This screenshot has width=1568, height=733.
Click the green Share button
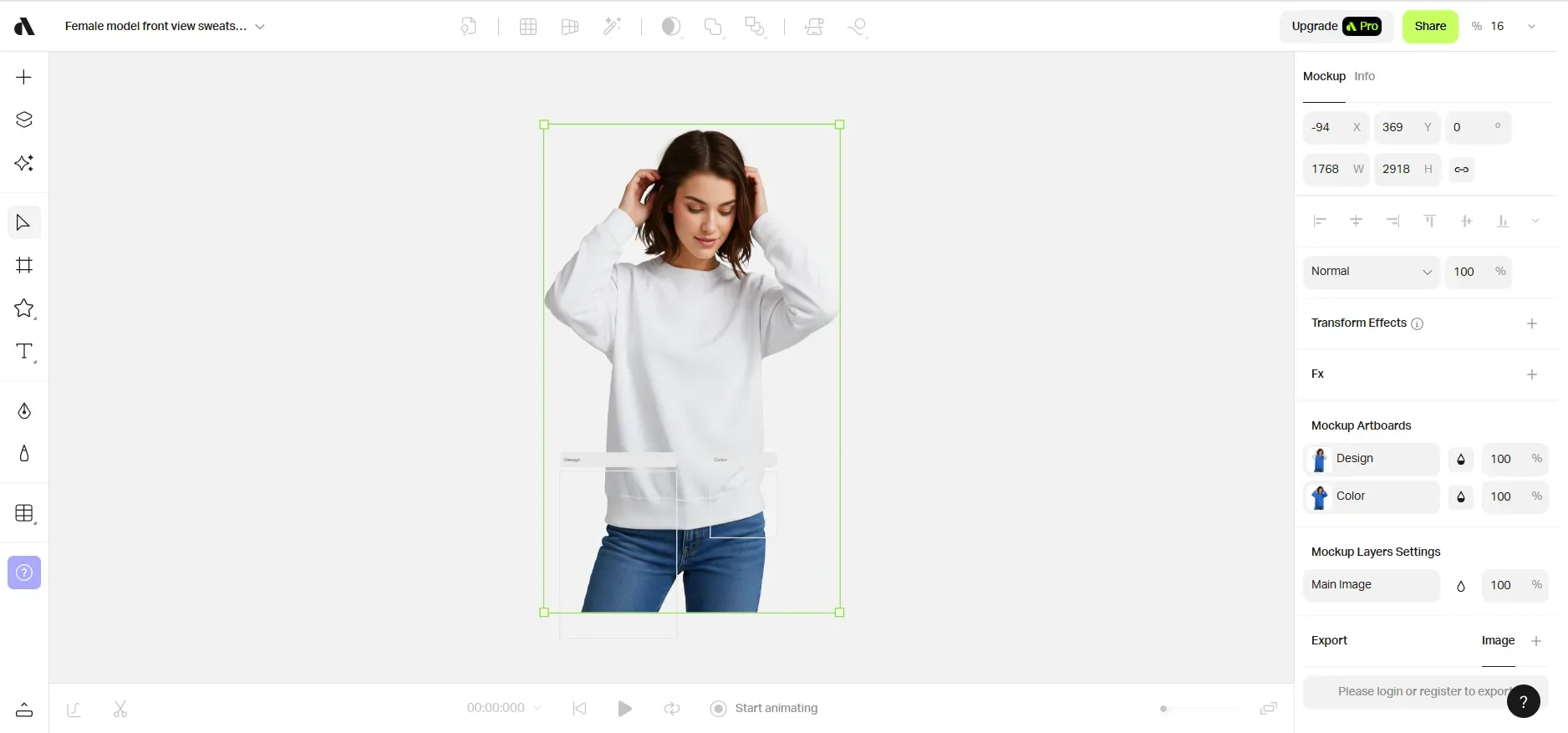click(1430, 27)
